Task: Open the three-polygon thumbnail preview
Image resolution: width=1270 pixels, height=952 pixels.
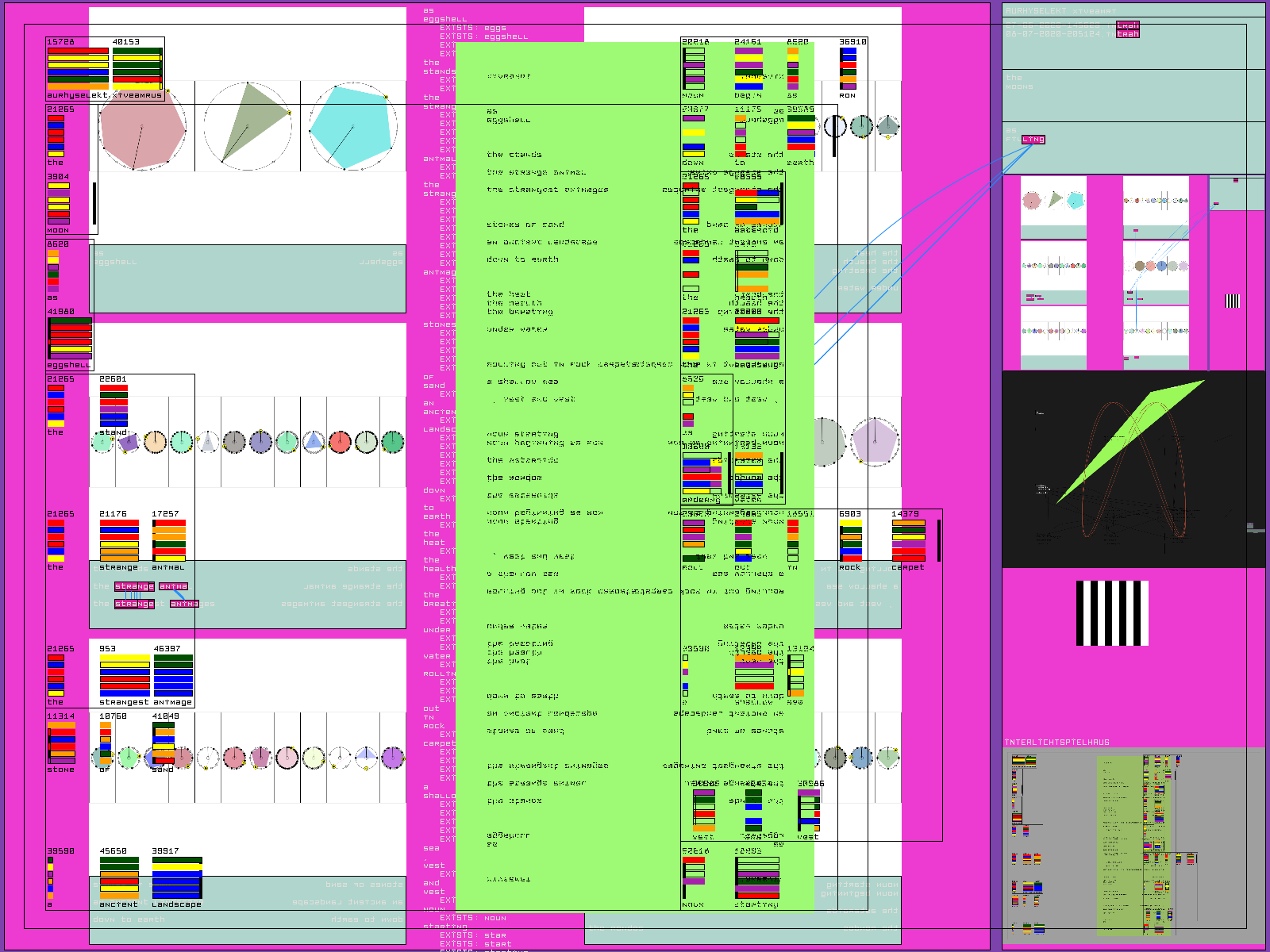Action: point(1053,208)
